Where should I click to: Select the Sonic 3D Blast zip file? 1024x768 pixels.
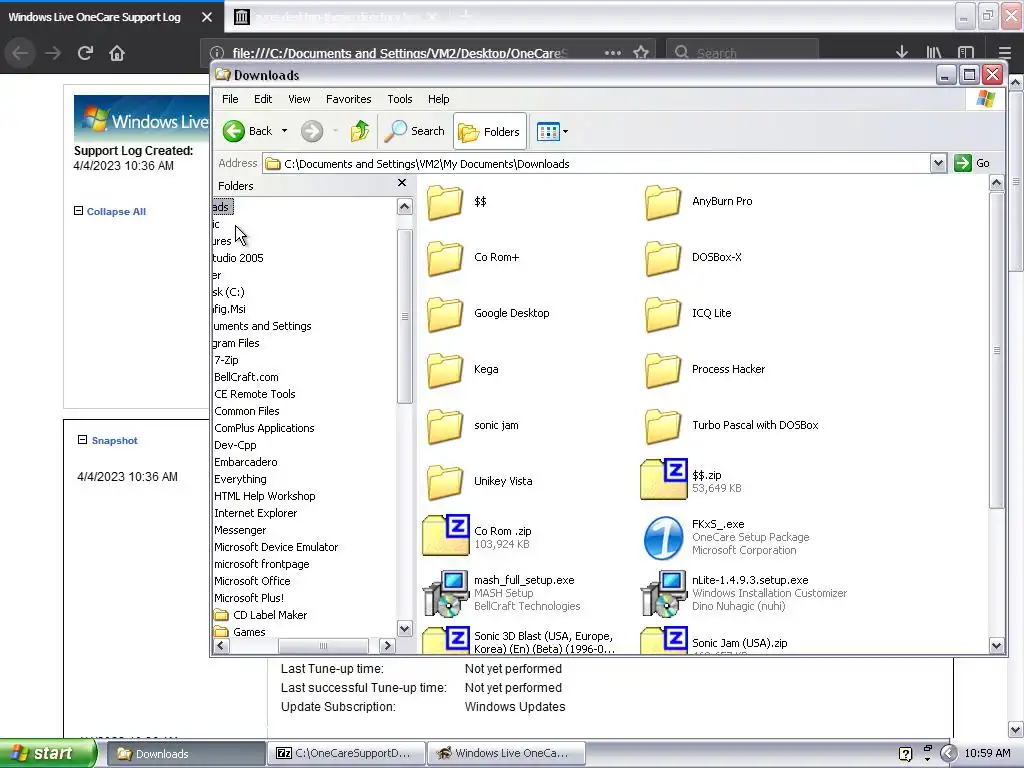(519, 641)
